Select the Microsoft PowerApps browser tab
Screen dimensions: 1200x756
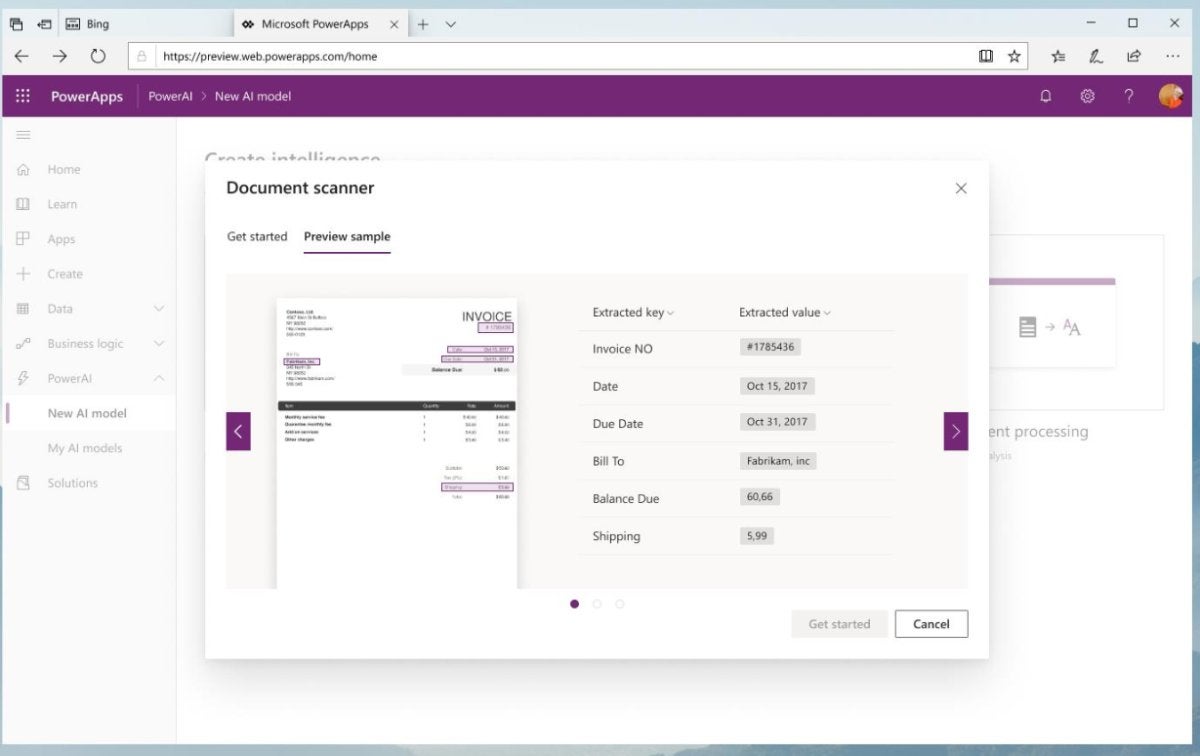[x=320, y=24]
